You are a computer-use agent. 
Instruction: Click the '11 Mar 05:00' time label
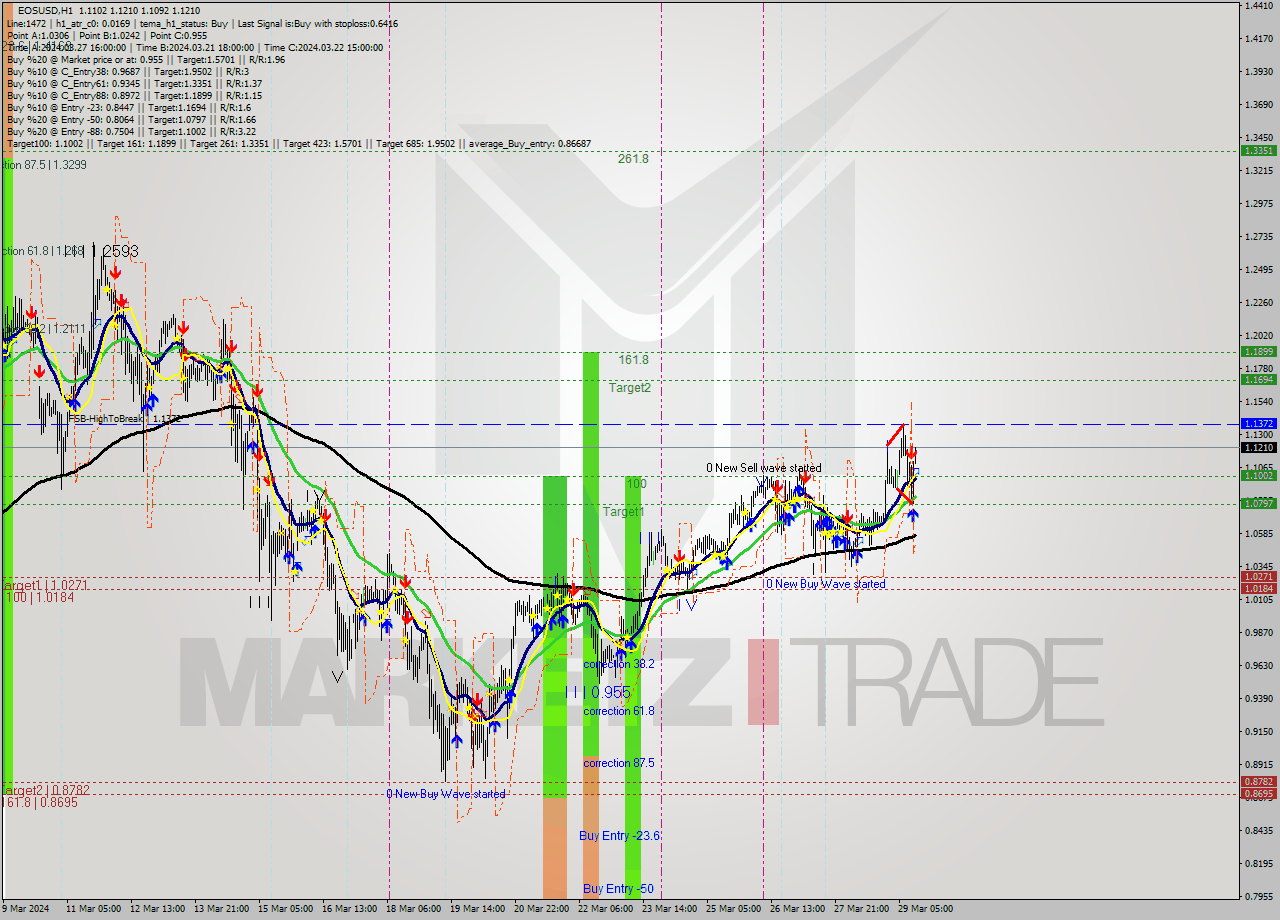tap(93, 909)
